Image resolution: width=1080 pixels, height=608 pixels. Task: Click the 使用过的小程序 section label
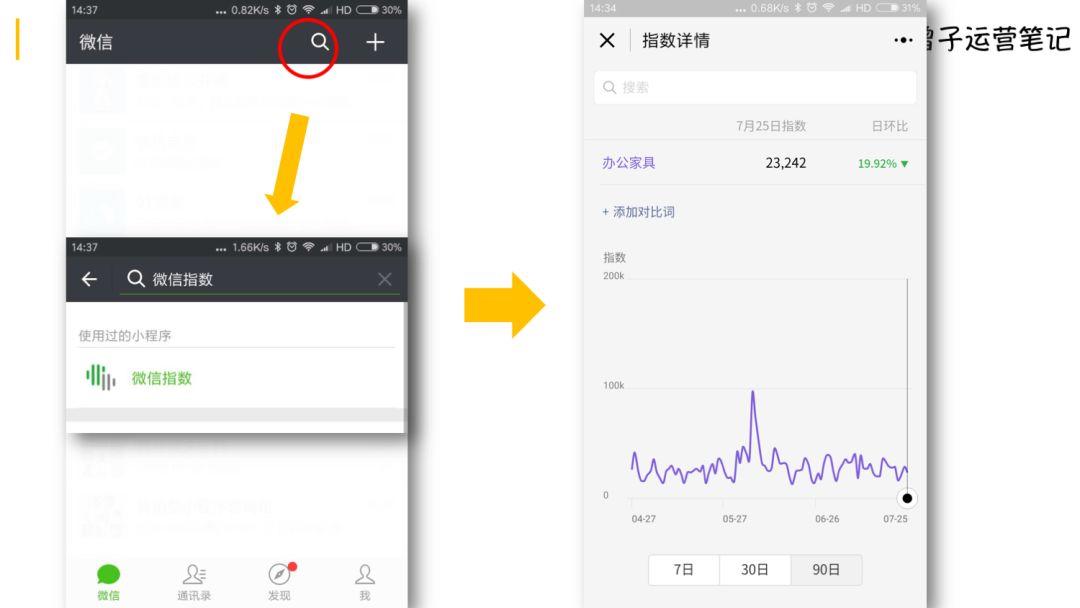(x=125, y=335)
